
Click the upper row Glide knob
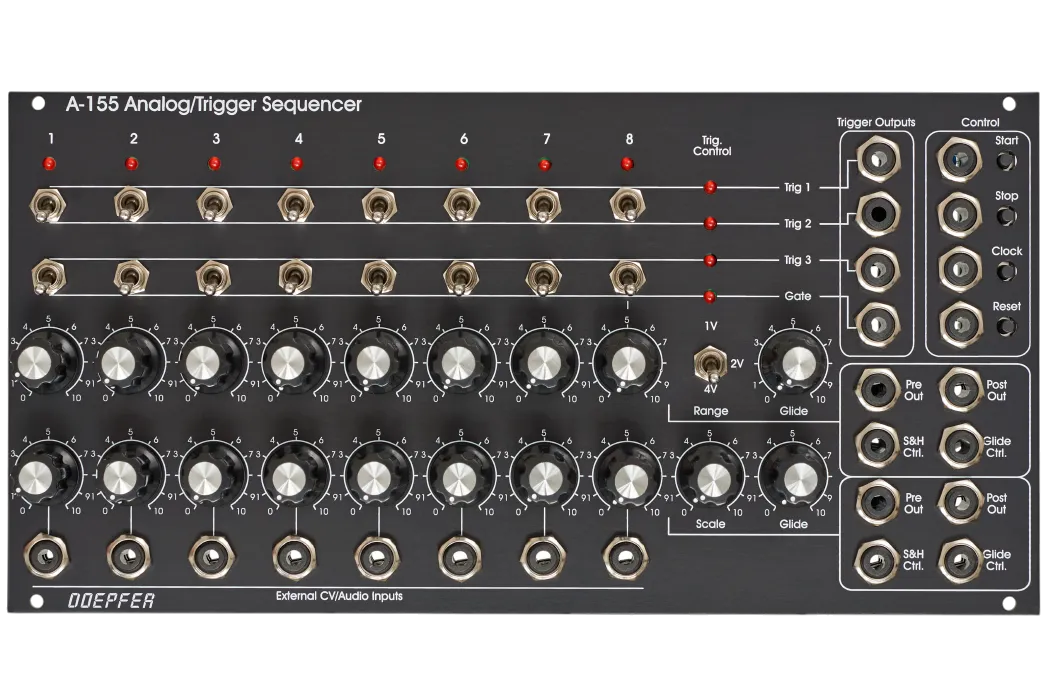[x=794, y=364]
